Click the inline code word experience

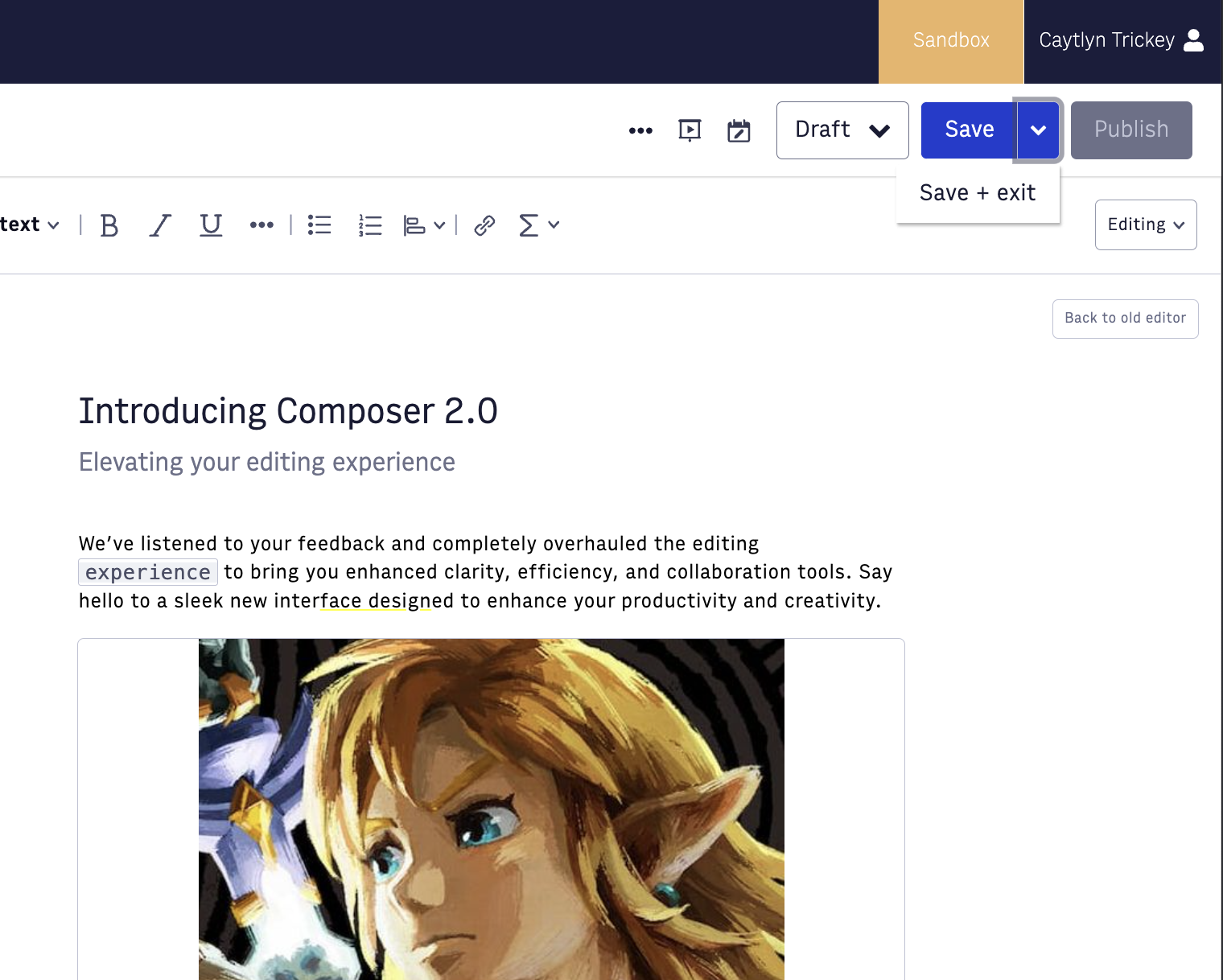click(x=148, y=572)
